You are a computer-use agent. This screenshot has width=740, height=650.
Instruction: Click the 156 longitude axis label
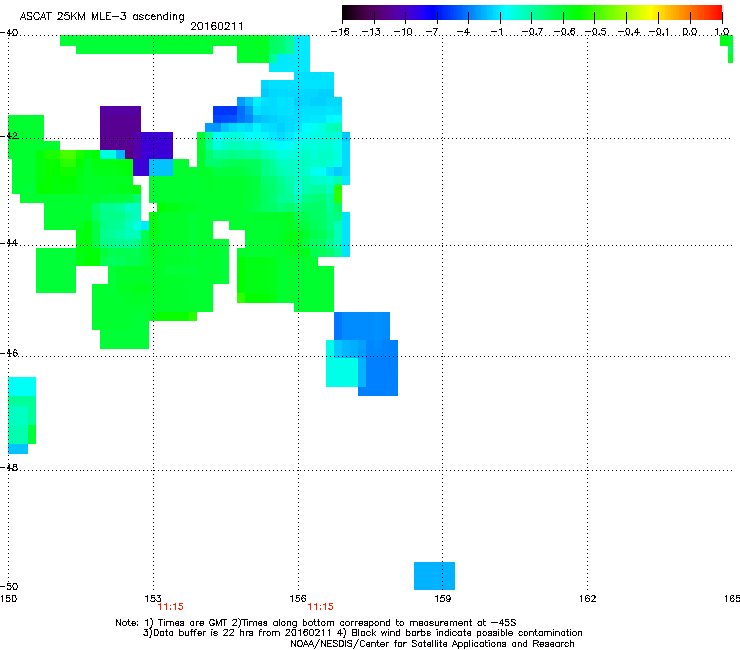point(298,599)
